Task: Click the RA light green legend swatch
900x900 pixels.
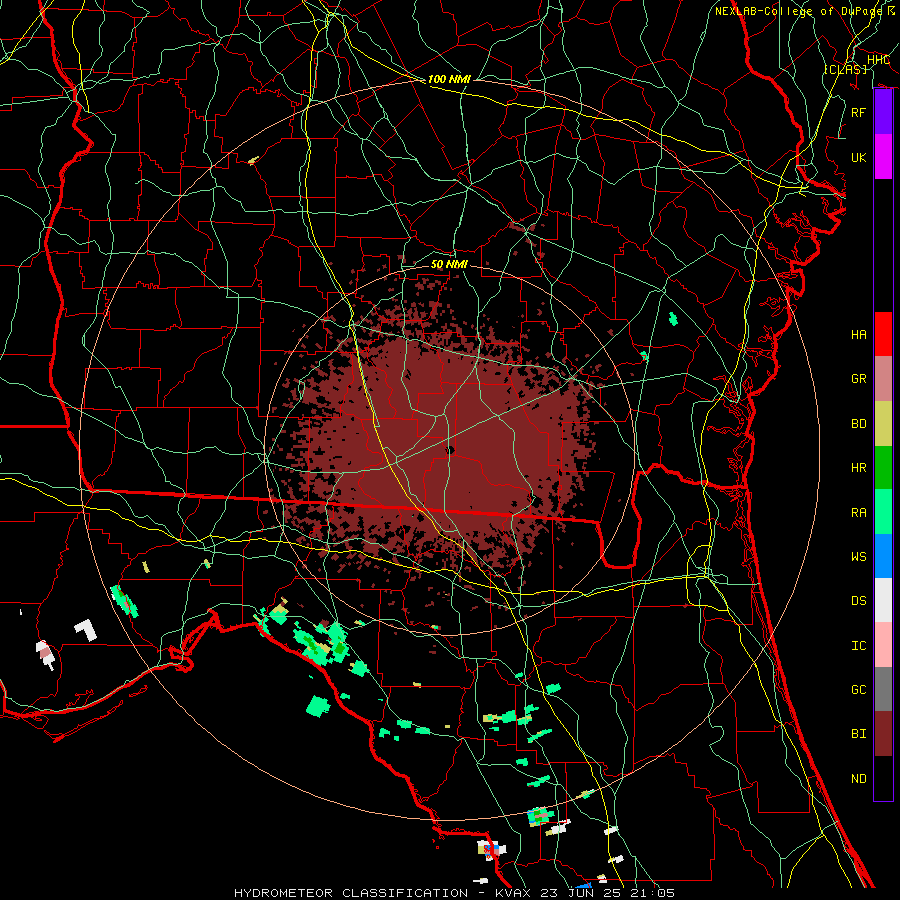Action: (x=883, y=512)
